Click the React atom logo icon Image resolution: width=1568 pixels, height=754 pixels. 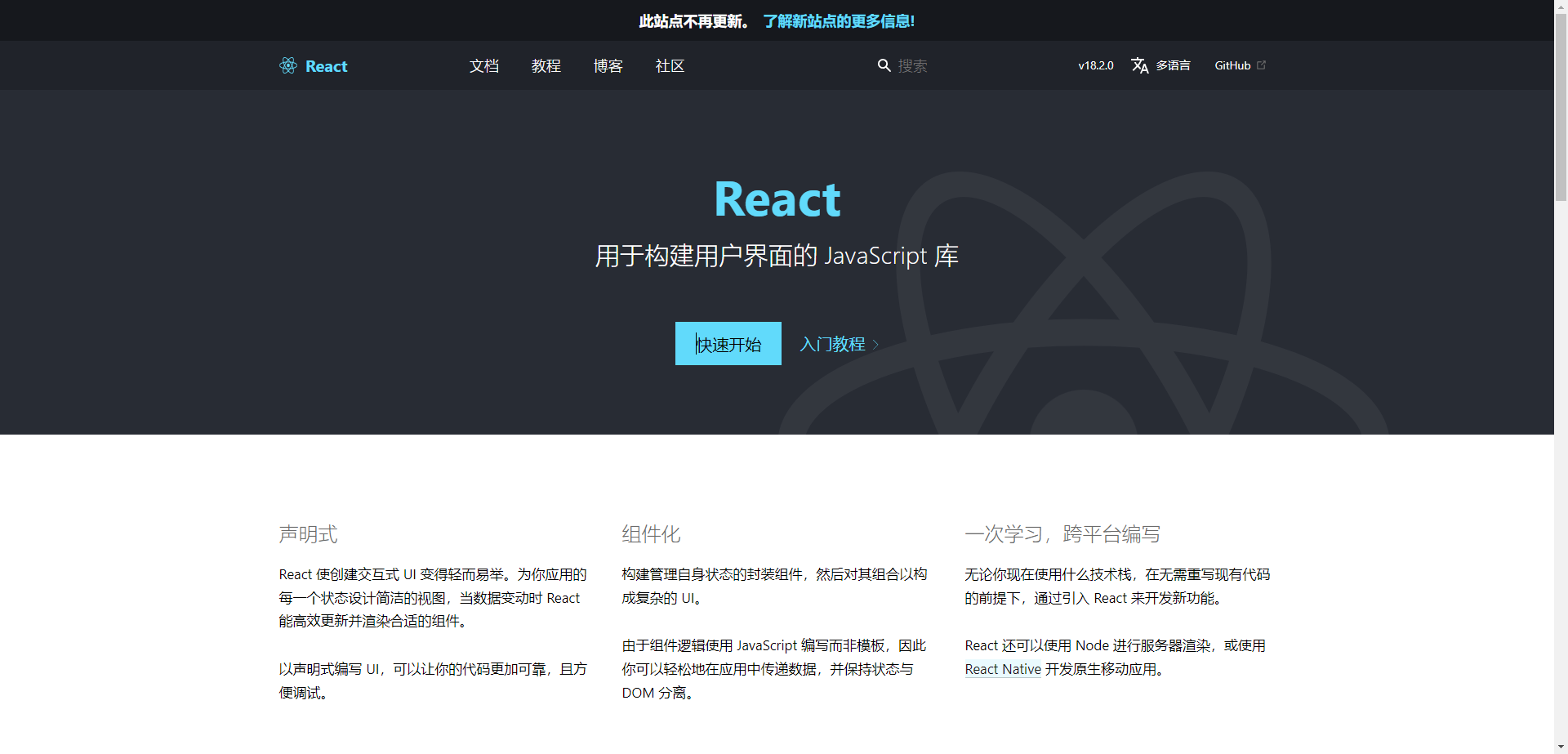click(287, 65)
